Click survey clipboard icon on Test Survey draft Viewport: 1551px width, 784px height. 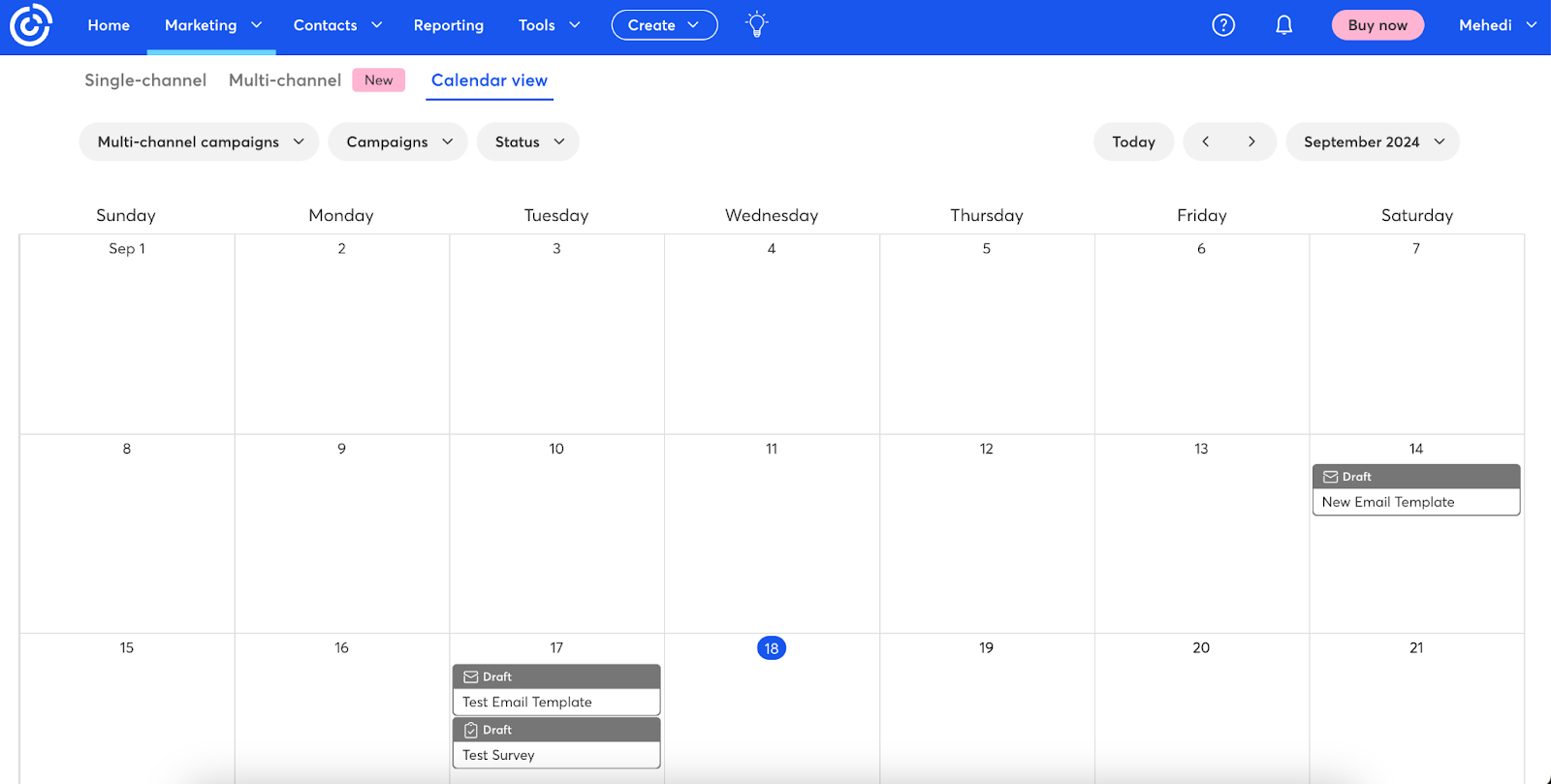tap(471, 730)
